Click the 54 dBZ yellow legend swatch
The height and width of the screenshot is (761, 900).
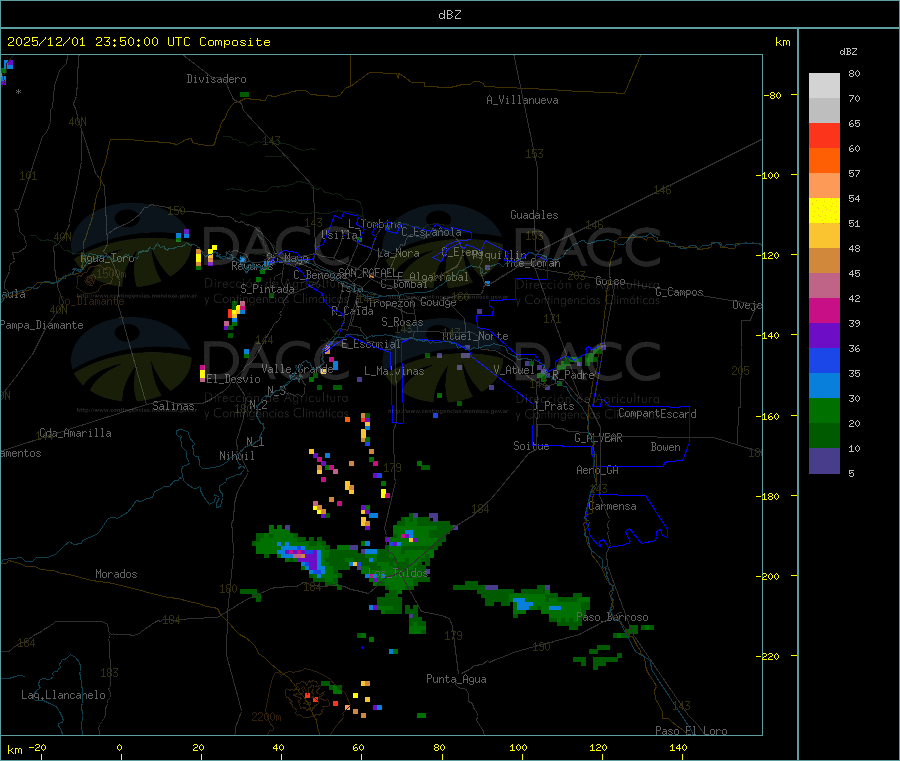pos(824,210)
